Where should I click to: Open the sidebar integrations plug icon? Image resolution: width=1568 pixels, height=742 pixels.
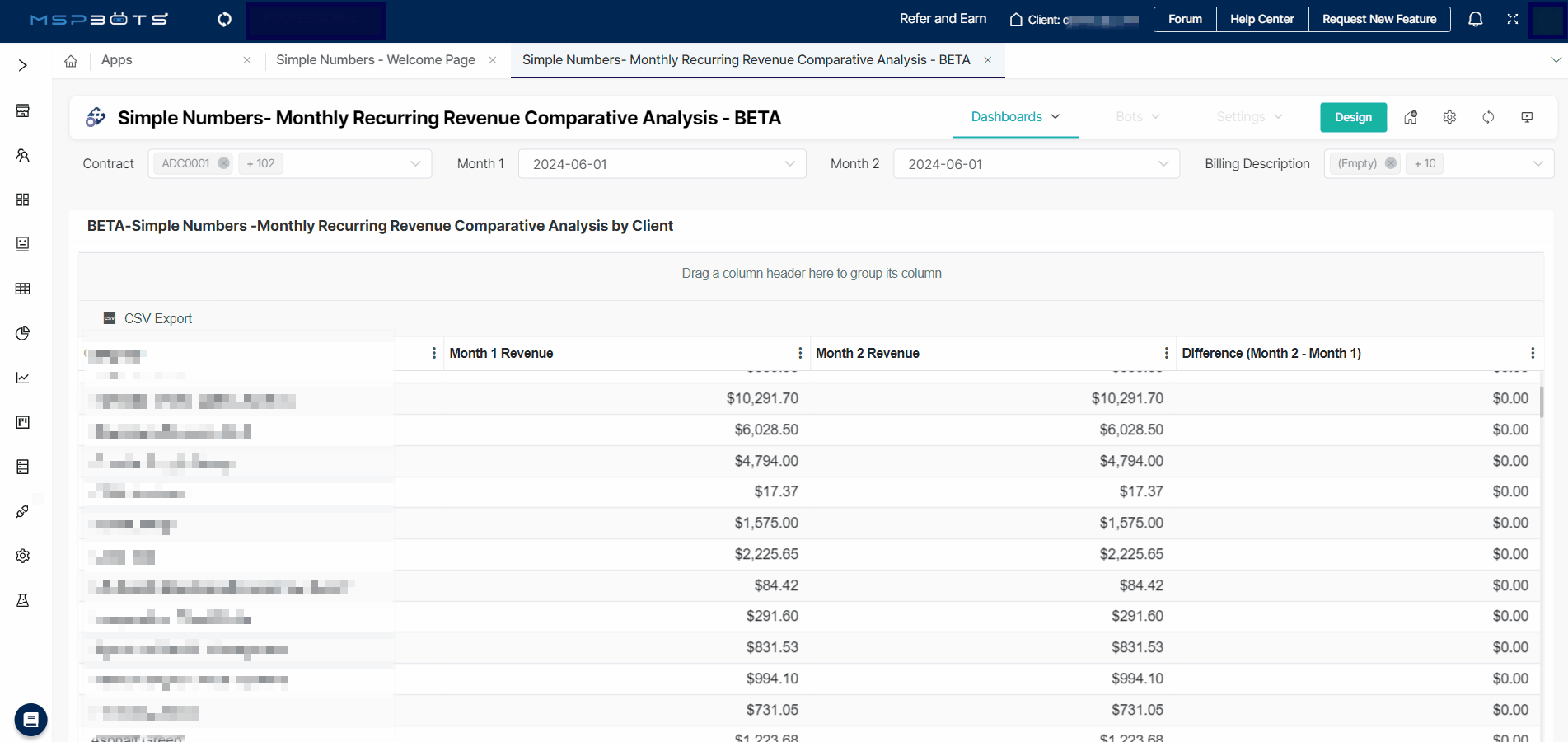click(23, 511)
